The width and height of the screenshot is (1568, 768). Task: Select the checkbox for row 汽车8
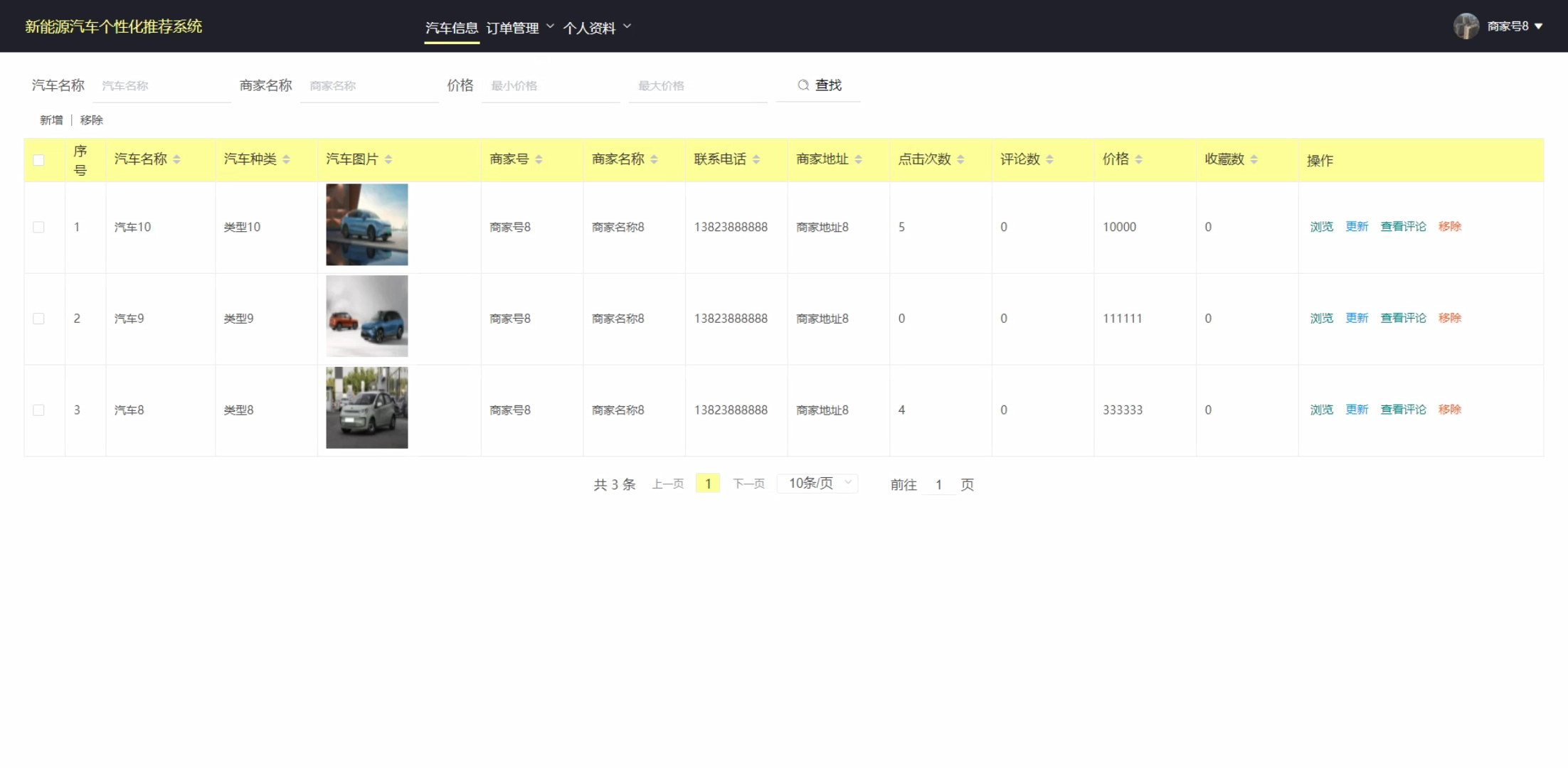[x=38, y=410]
